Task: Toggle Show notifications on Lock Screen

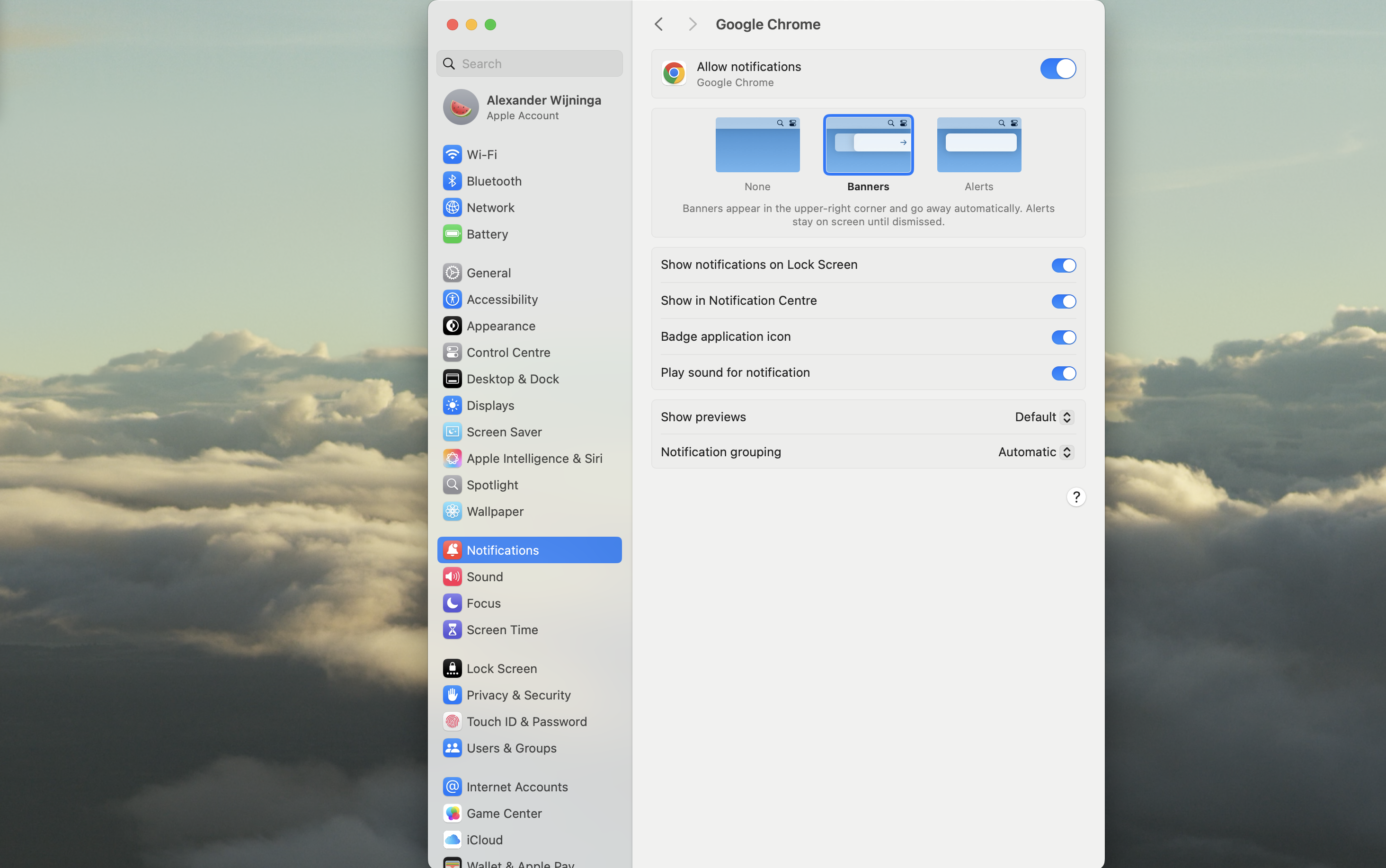Action: point(1063,265)
